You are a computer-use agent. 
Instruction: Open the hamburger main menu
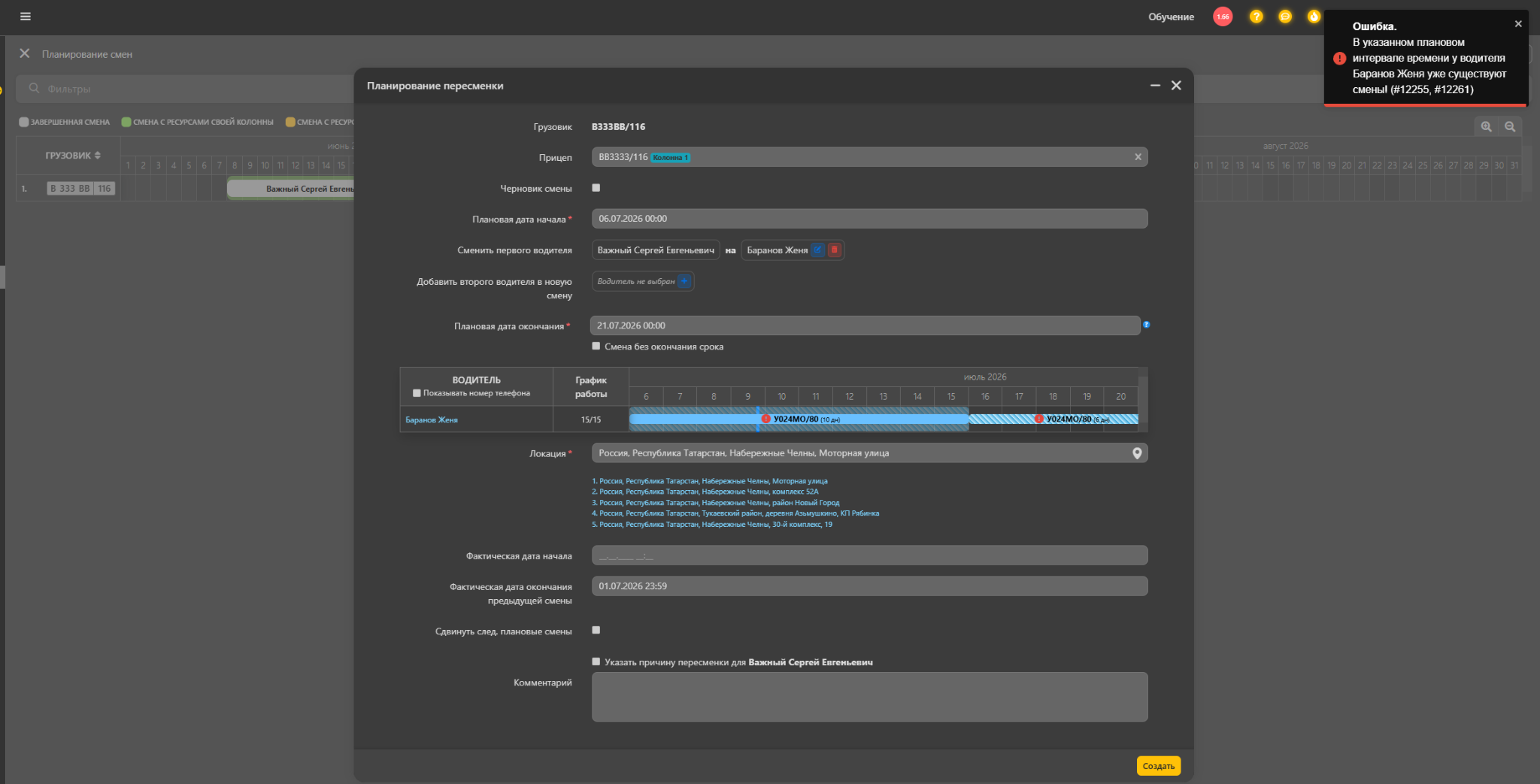[x=26, y=17]
